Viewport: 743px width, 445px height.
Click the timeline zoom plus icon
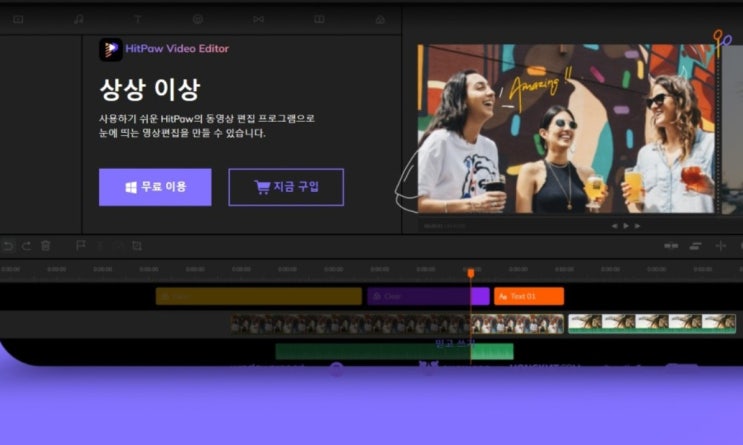(720, 245)
